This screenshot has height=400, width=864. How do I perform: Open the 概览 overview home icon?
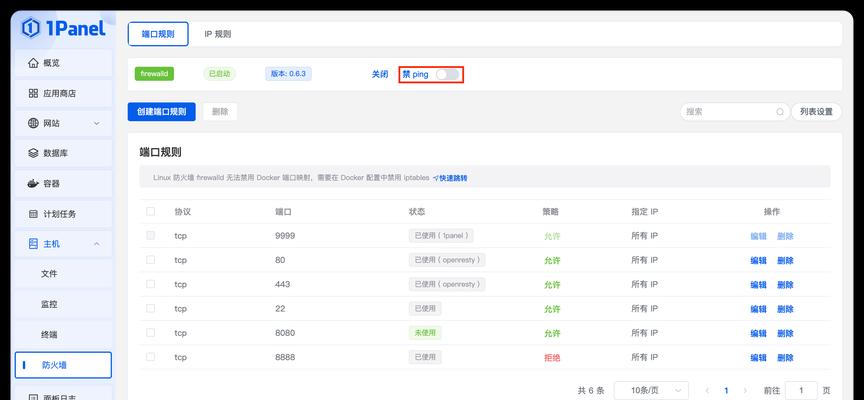(33, 63)
